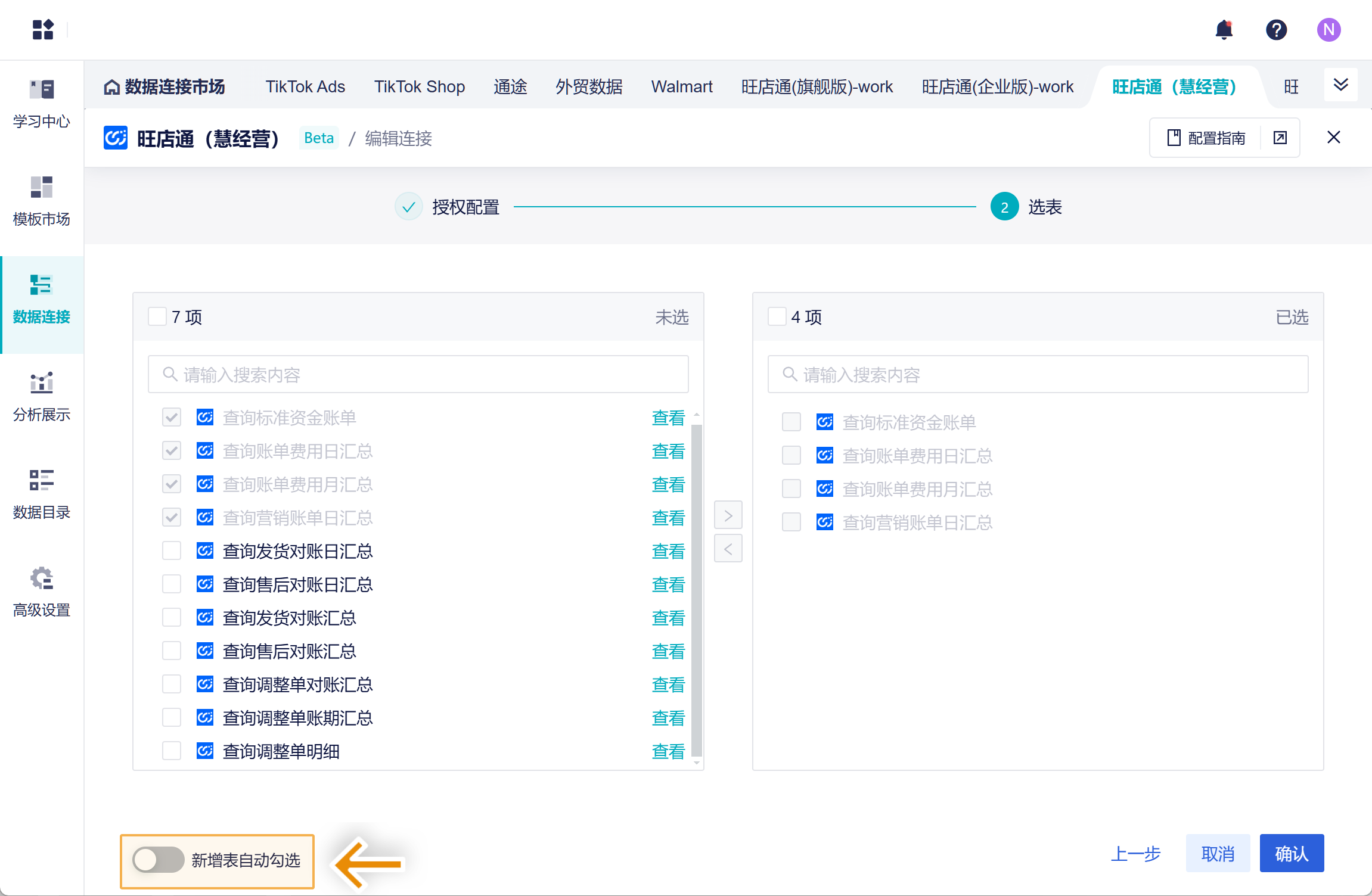Screen dimensions: 1372x896
Task: Switch to Walmart tab
Action: [x=682, y=87]
